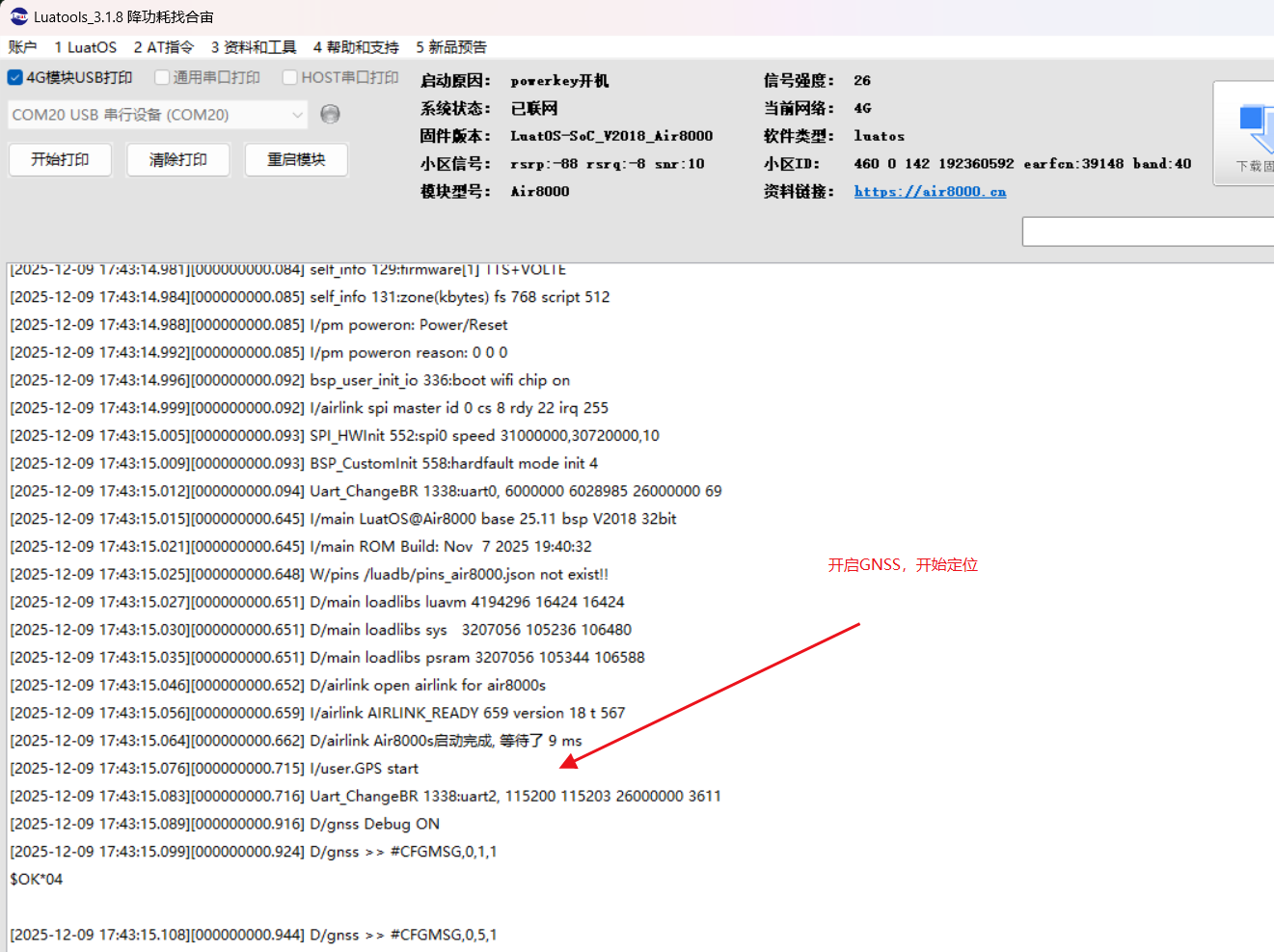Click the log line self_info 131:zone(kbytes)
This screenshot has height=952, width=1274.
pos(310,297)
